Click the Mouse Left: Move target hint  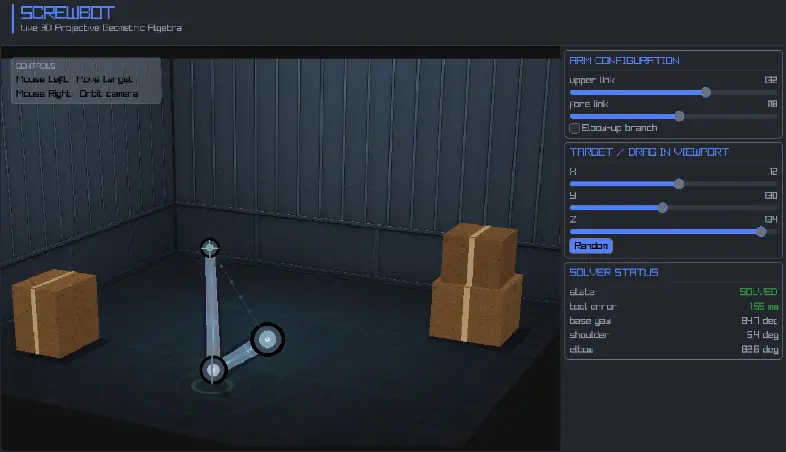tap(74, 79)
